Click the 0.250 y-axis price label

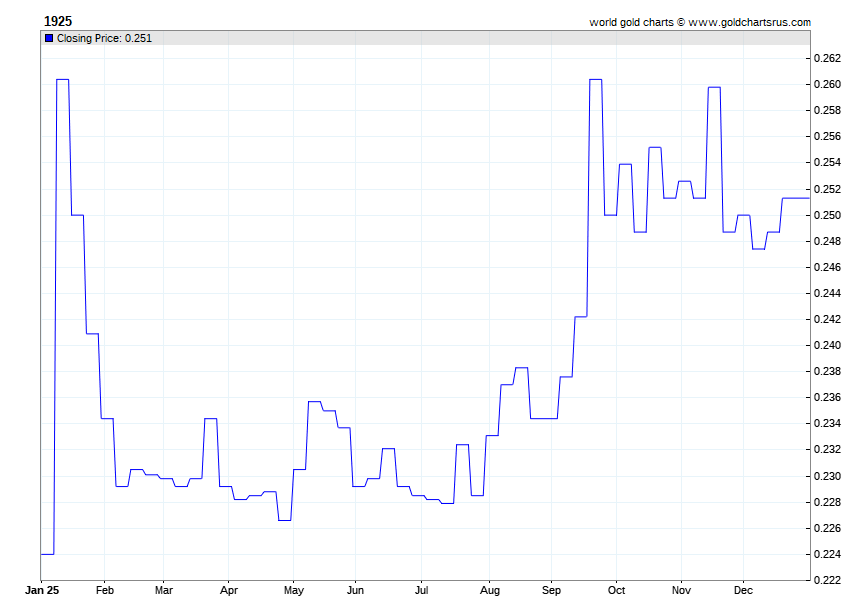[x=827, y=215]
